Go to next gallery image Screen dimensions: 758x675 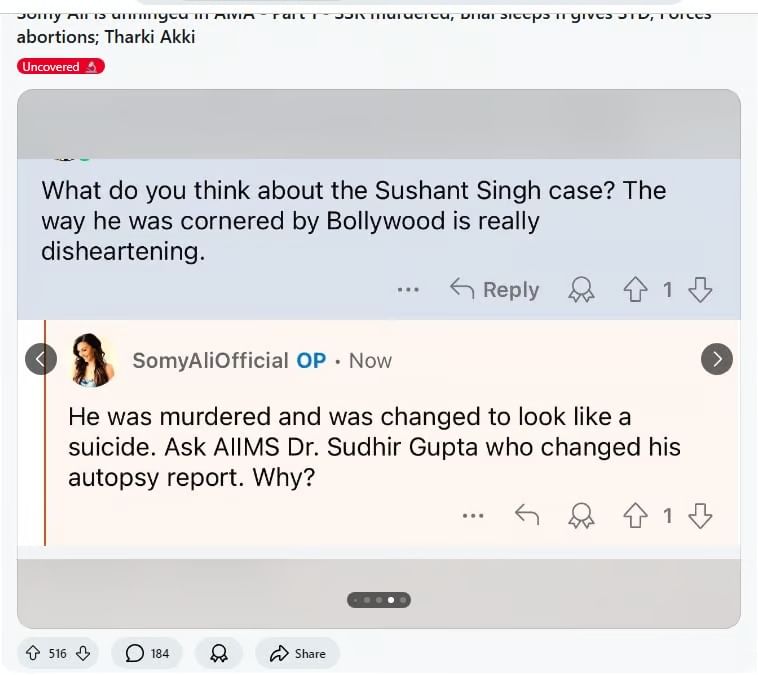pyautogui.click(x=717, y=359)
